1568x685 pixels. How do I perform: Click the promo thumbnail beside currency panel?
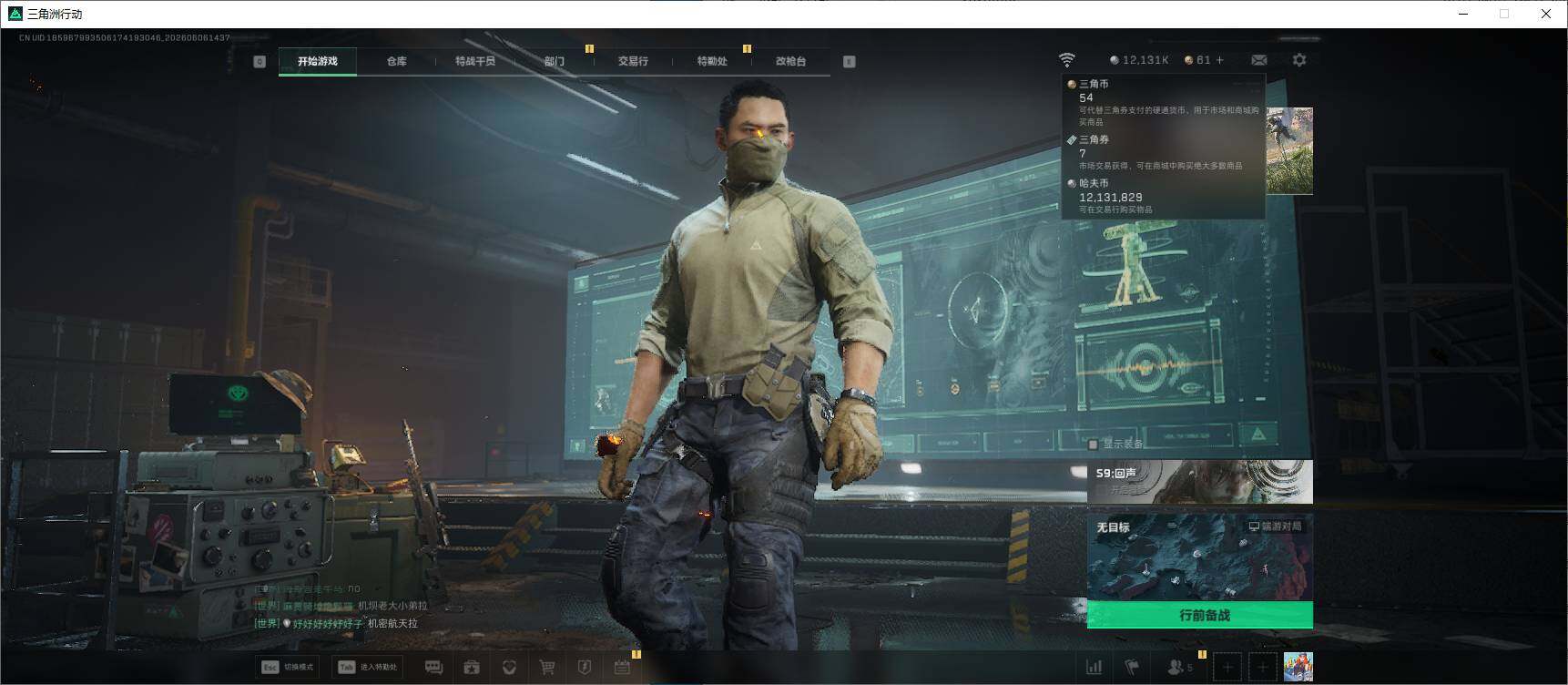point(1289,150)
